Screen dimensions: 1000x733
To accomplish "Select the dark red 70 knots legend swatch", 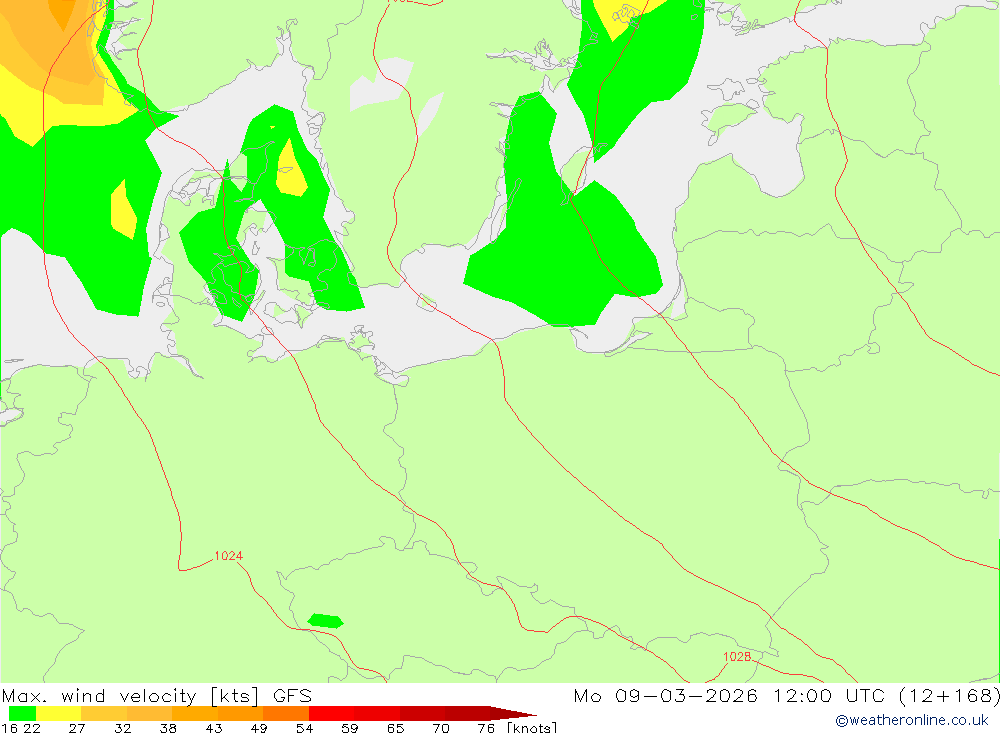I will click(467, 713).
